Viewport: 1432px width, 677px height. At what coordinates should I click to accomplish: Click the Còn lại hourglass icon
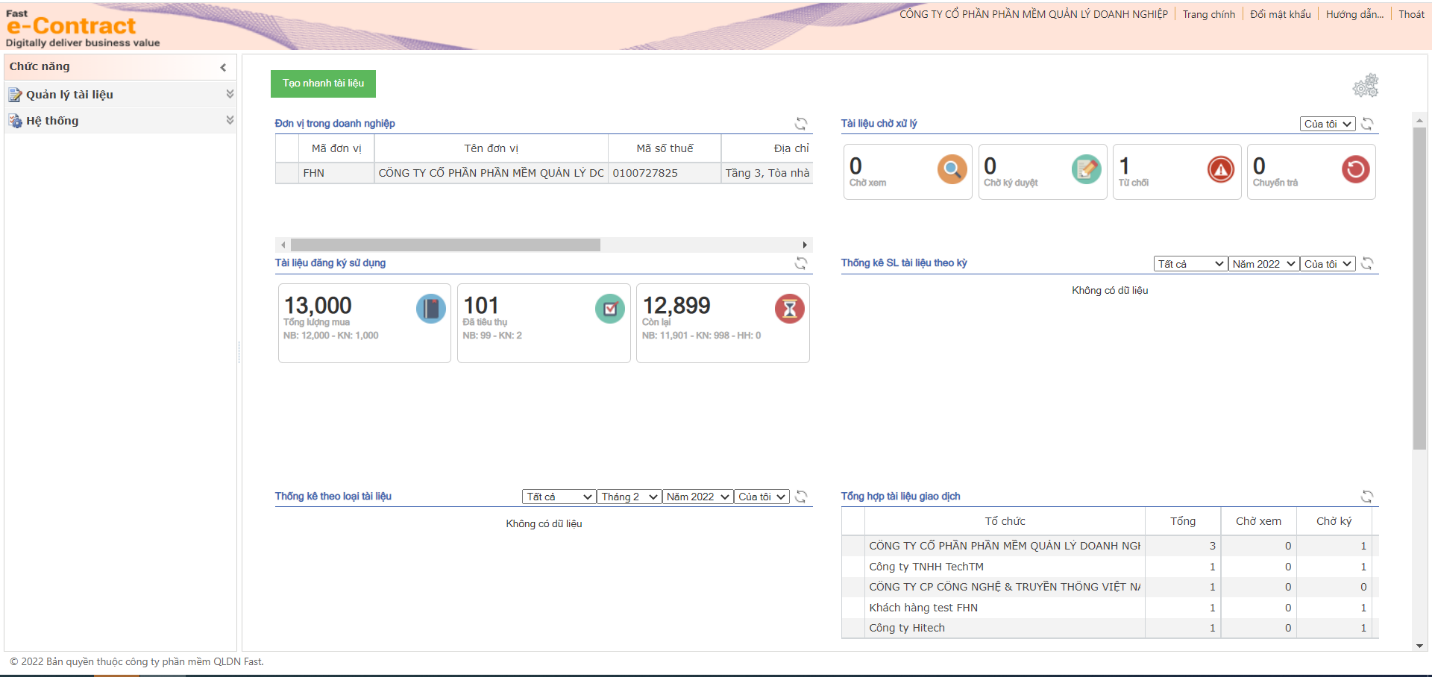789,309
